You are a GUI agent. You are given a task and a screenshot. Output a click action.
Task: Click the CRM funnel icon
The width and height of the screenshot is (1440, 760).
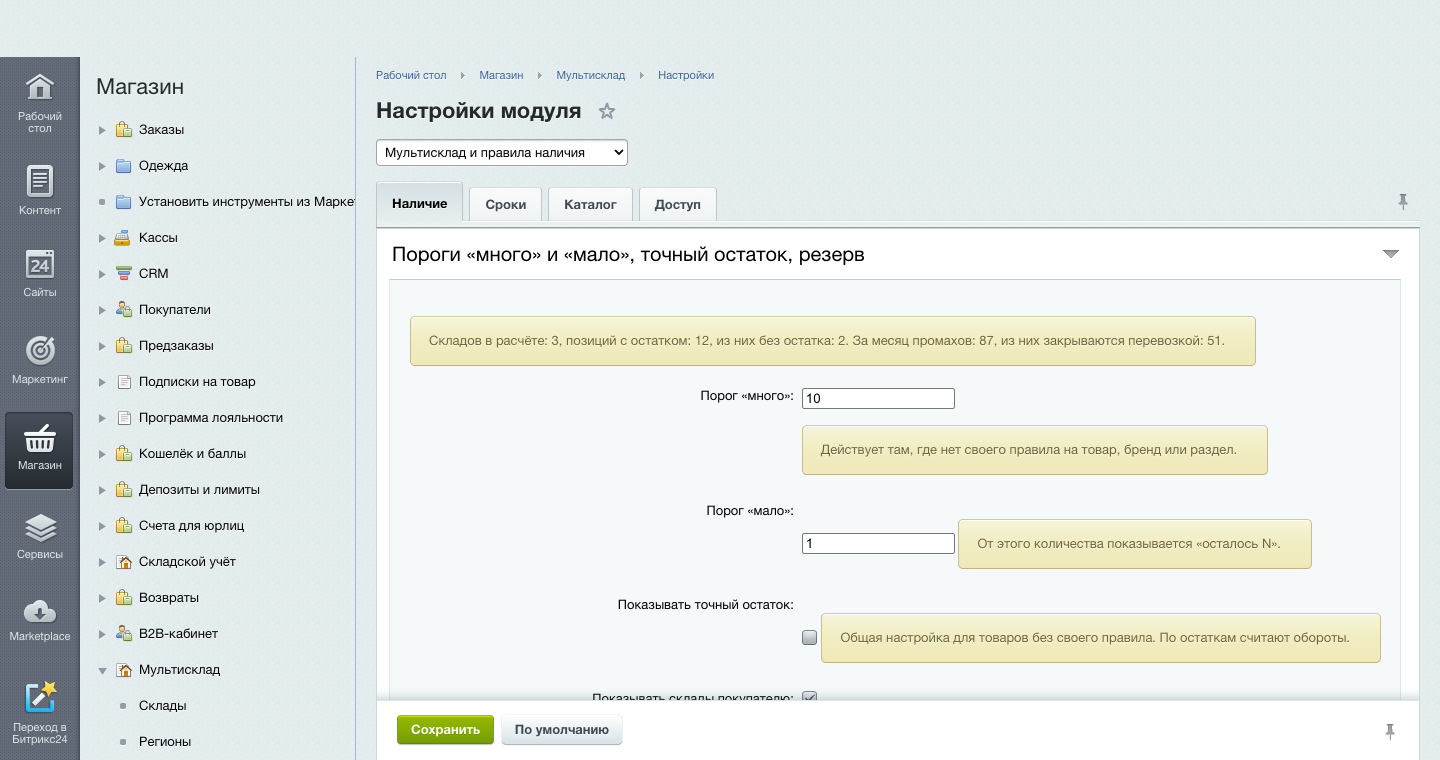(x=123, y=274)
